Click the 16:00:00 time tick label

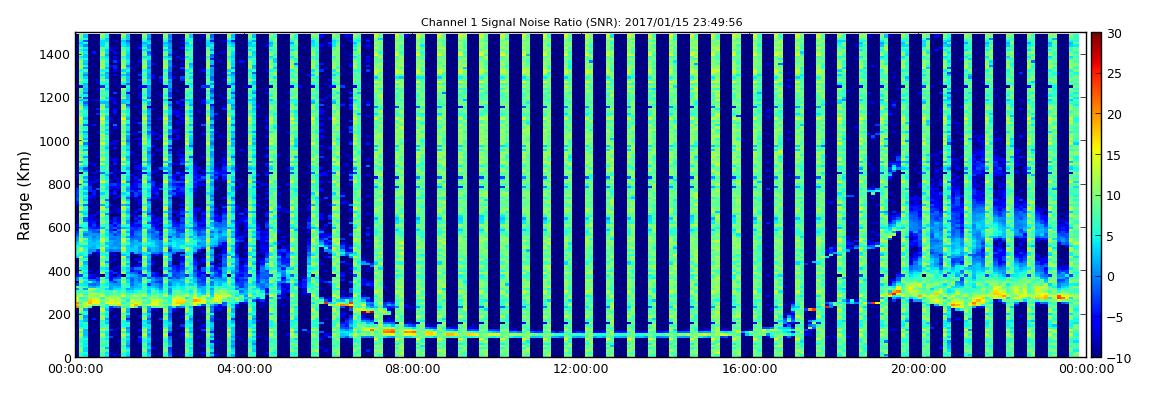[x=750, y=370]
